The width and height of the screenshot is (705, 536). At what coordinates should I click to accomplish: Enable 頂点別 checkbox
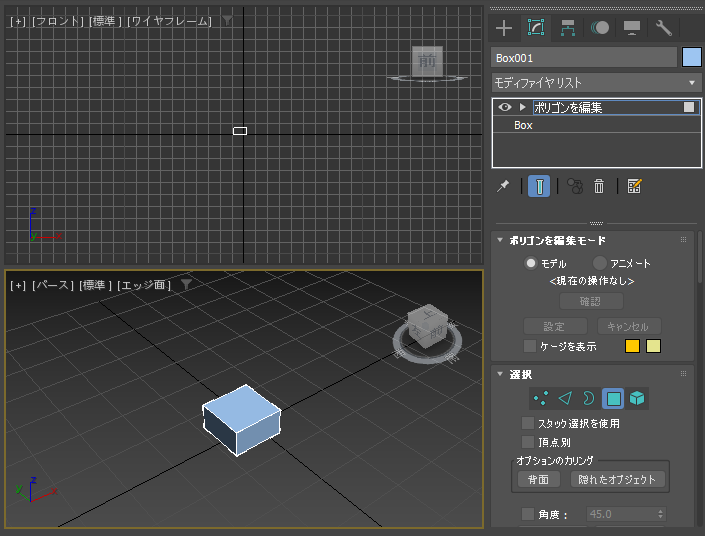point(527,442)
